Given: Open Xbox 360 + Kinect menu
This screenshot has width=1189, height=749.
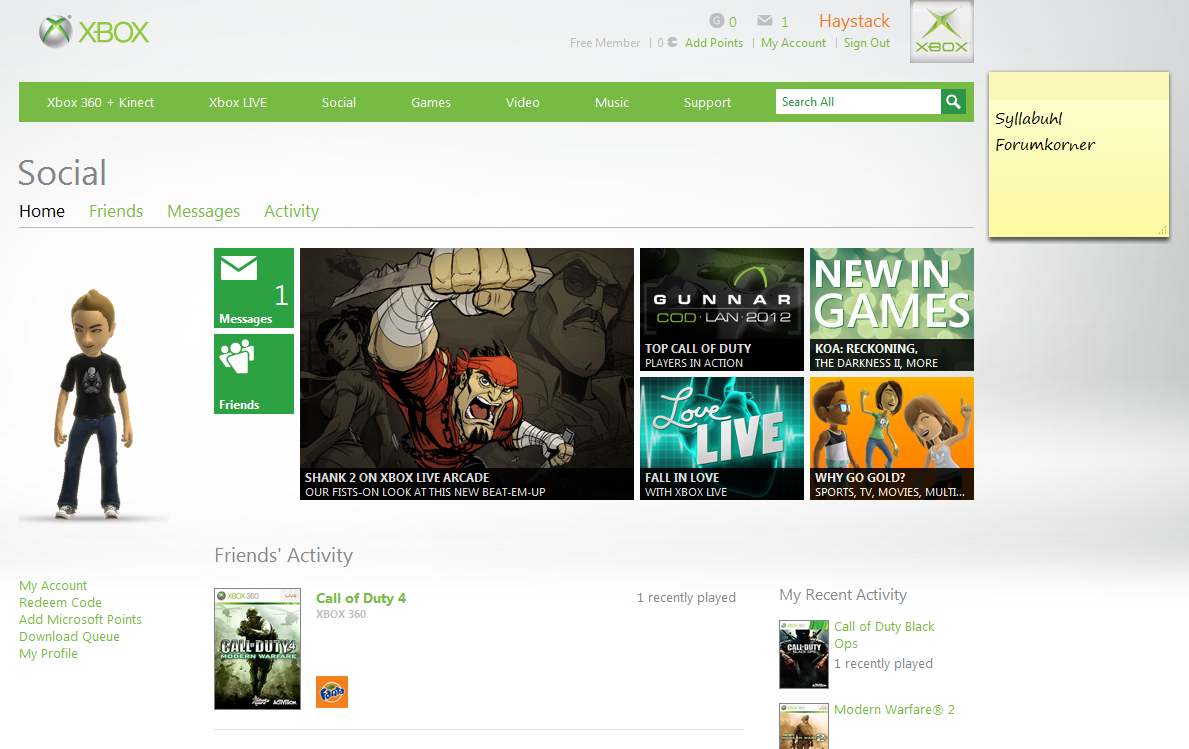Looking at the screenshot, I should 100,102.
